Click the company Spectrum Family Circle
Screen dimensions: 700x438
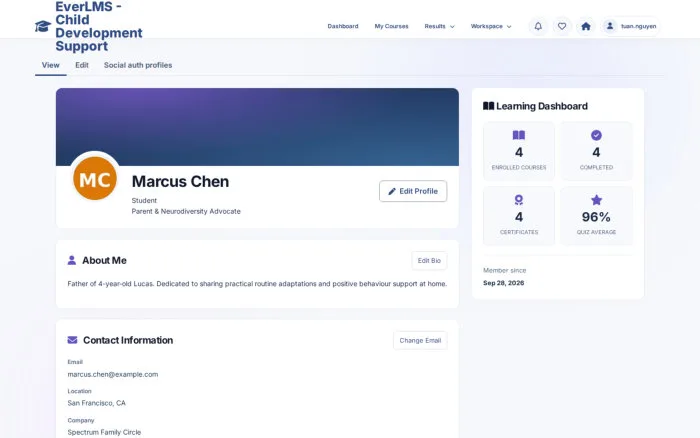click(104, 432)
